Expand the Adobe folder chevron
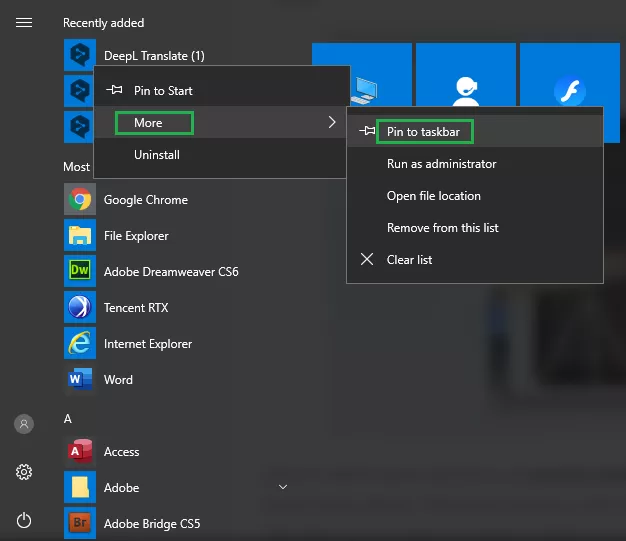Screen dimensions: 626x541 coord(283,487)
